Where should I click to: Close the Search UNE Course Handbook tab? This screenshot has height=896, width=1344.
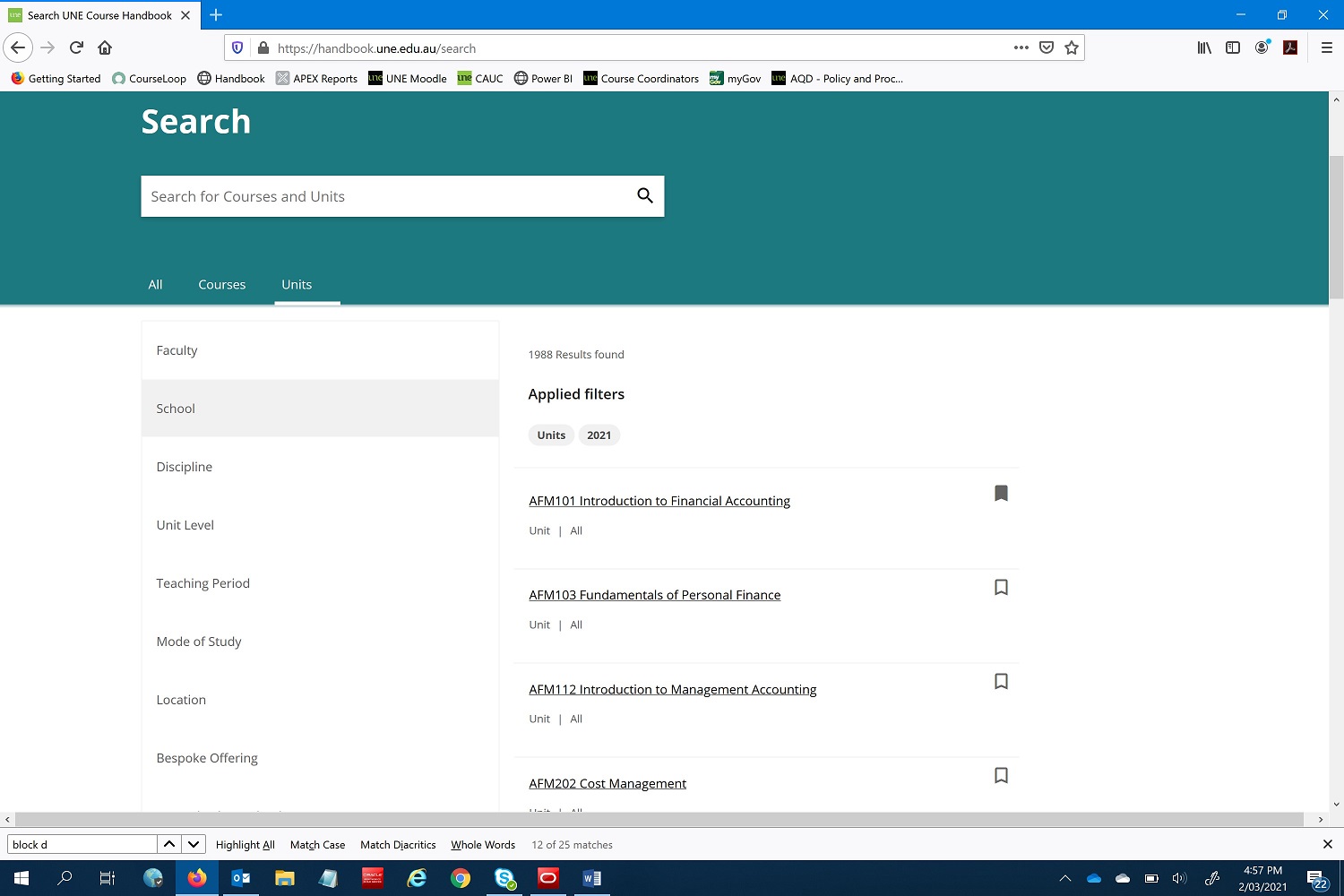pyautogui.click(x=185, y=15)
